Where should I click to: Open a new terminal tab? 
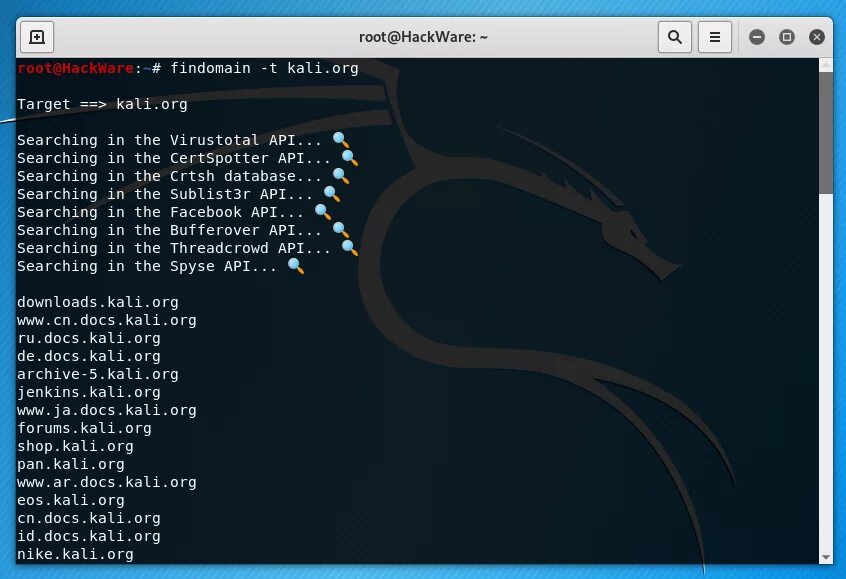point(37,37)
